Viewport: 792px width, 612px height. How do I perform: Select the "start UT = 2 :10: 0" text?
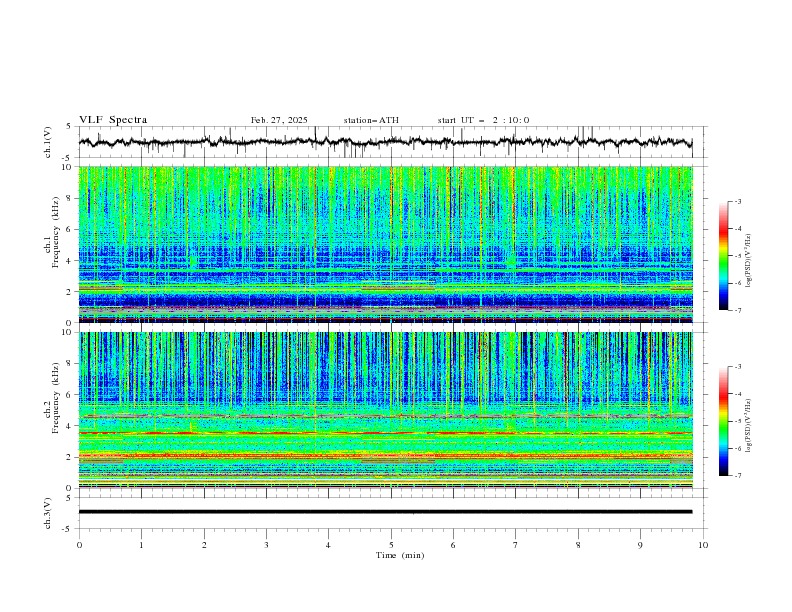(483, 120)
